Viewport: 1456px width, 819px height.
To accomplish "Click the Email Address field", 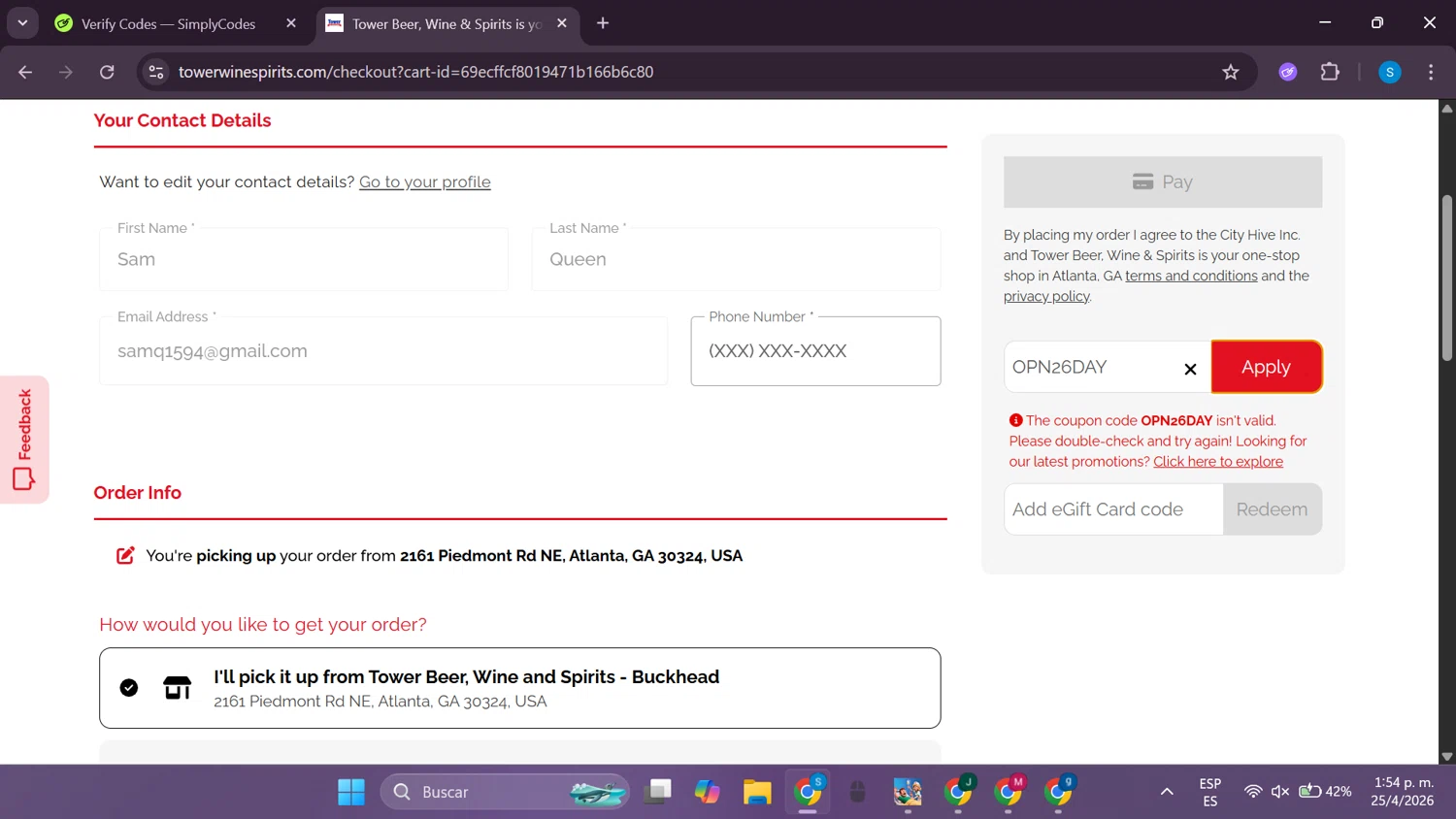I will pyautogui.click(x=383, y=351).
